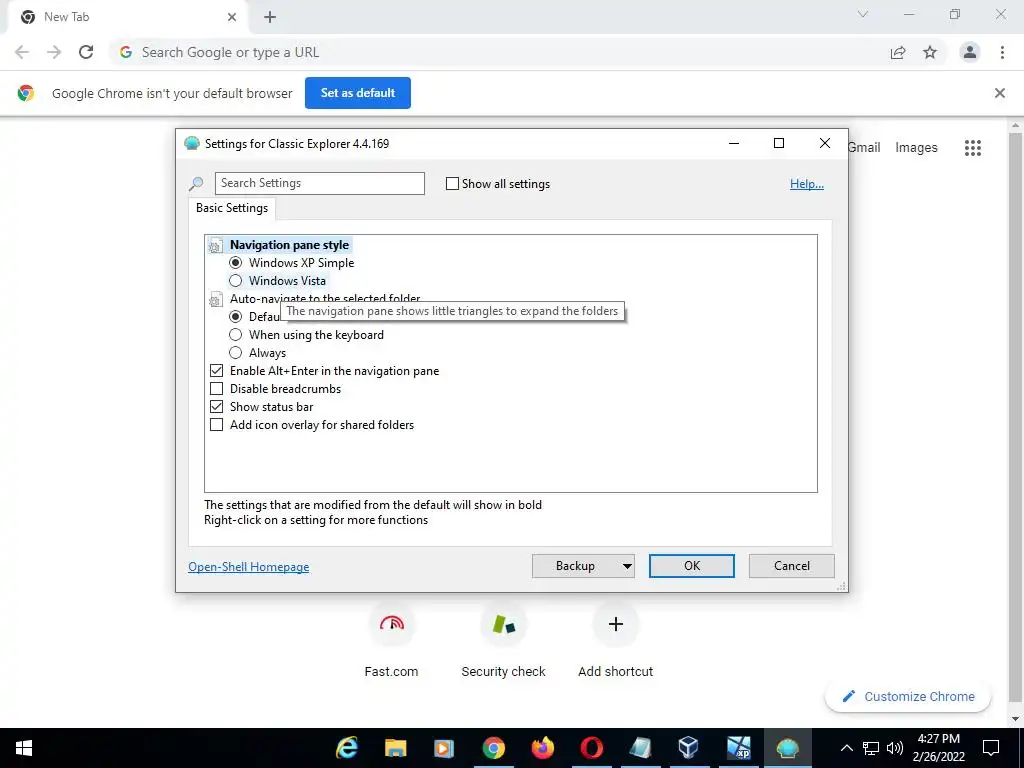Check Add icon overlay for shared folders
This screenshot has height=768, width=1024.
coord(217,425)
